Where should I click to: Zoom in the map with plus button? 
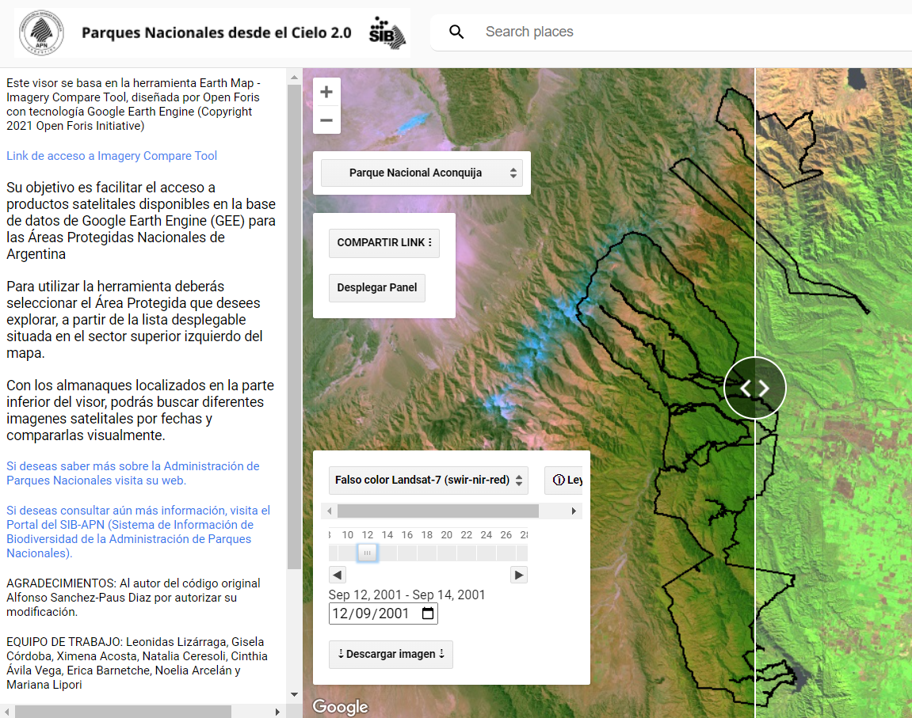click(x=326, y=92)
